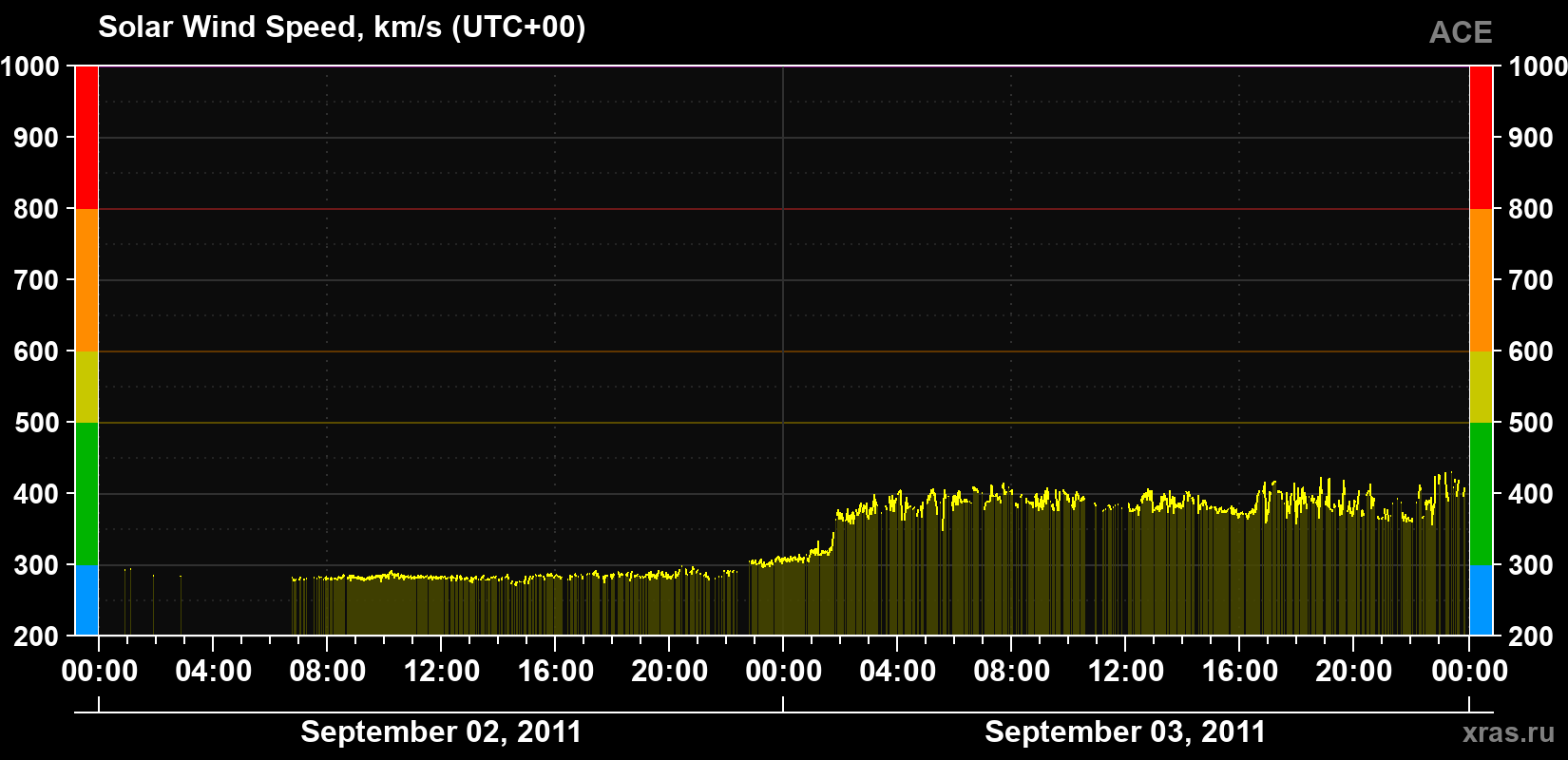
Task: Click the 16:00 time label for September 03
Action: (1240, 672)
